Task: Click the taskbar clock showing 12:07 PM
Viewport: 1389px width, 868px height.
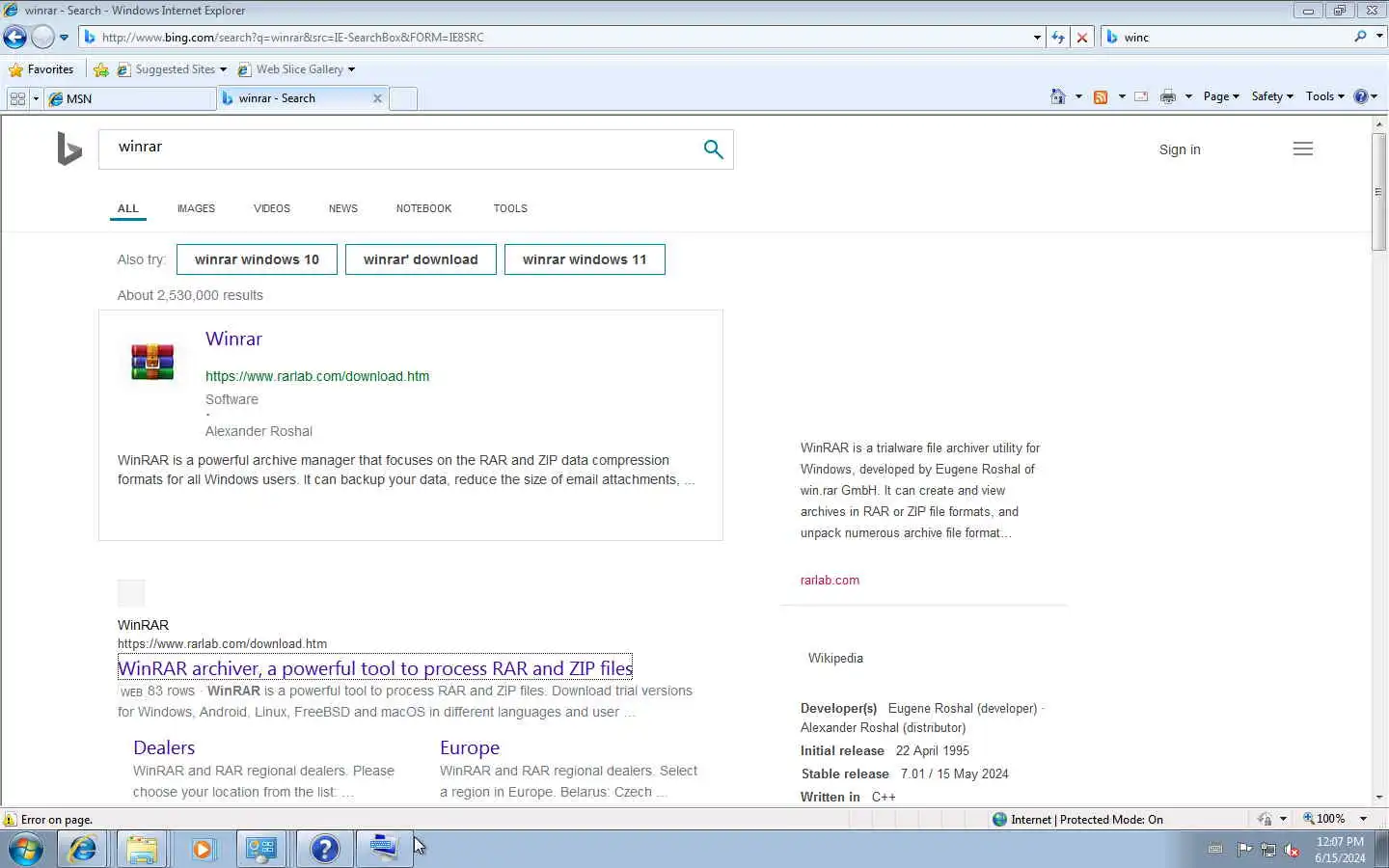Action: (x=1340, y=850)
